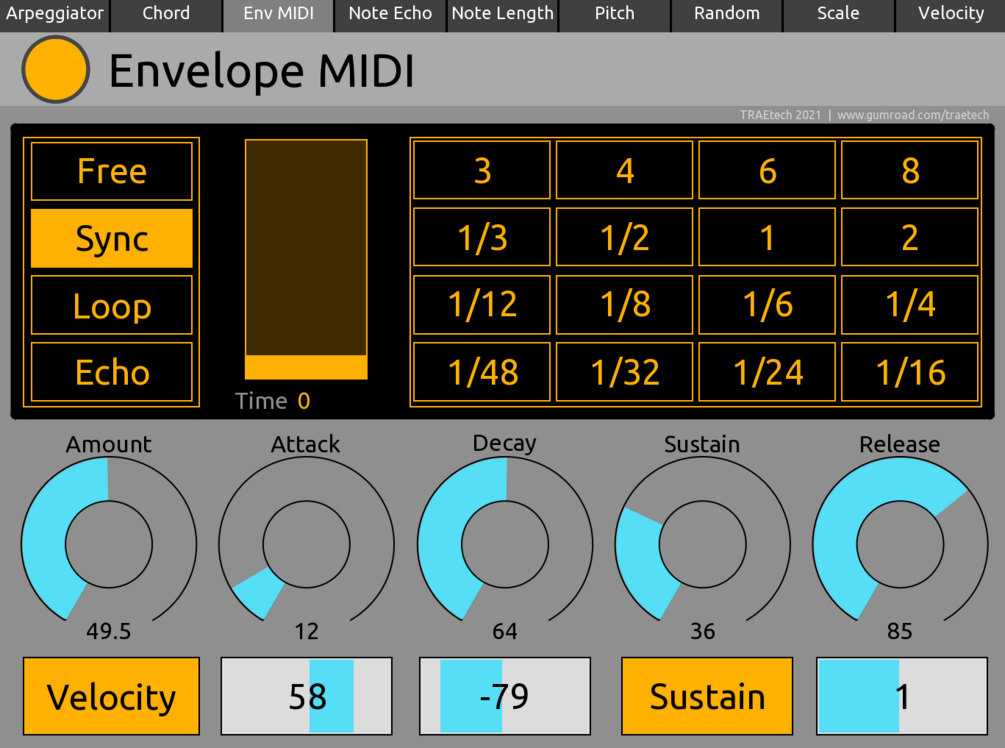Click the www.gumroad.com/traetech link
The image size is (1005, 748).
913,115
